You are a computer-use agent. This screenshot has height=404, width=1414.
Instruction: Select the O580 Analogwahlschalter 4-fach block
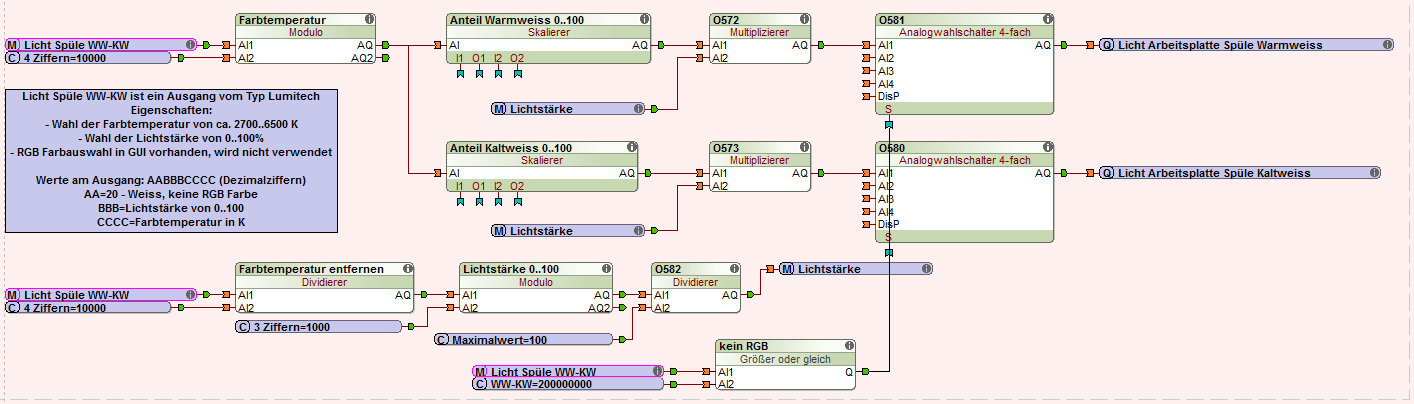[x=964, y=192]
